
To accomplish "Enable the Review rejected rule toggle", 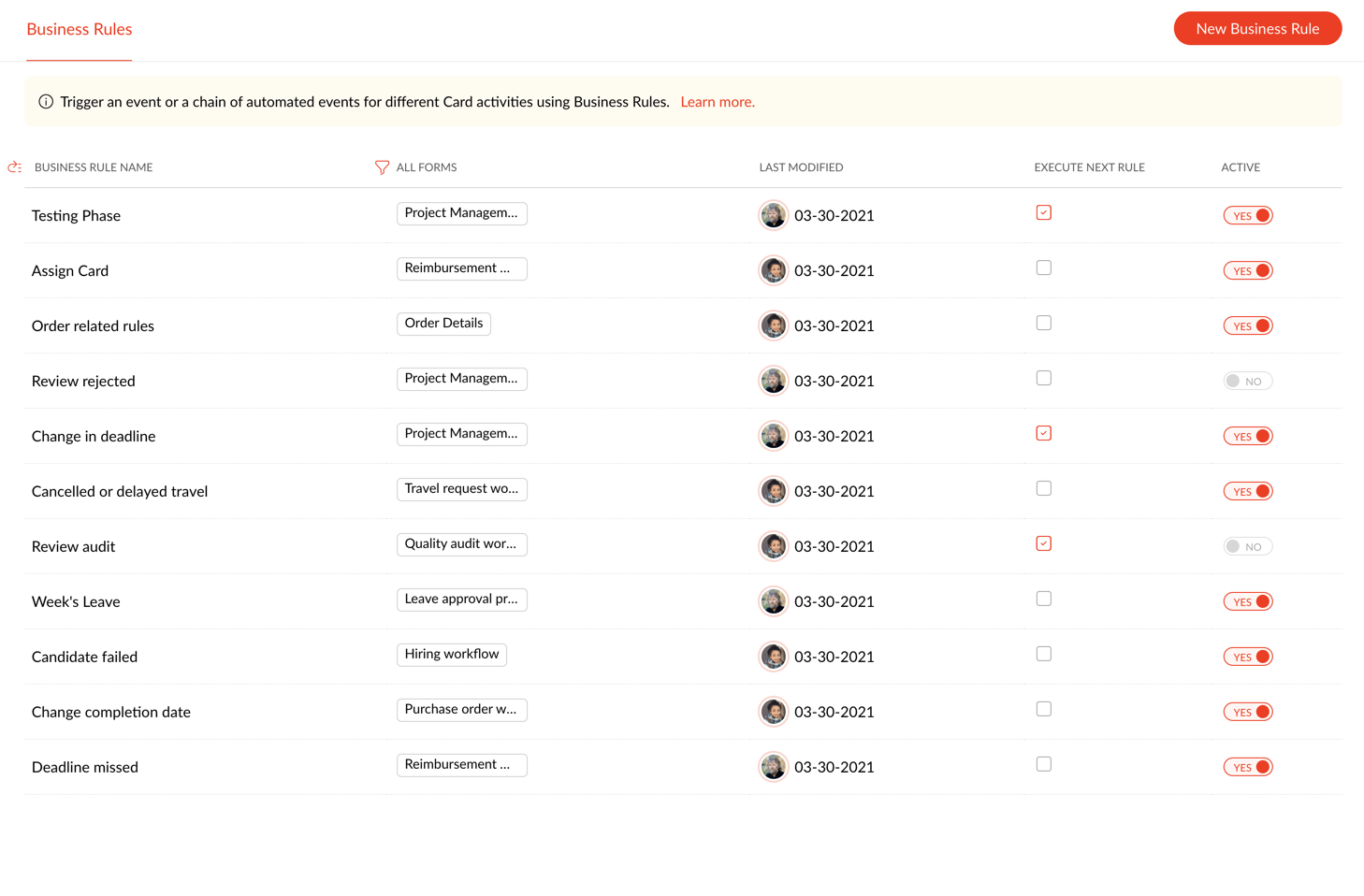I will click(1248, 382).
